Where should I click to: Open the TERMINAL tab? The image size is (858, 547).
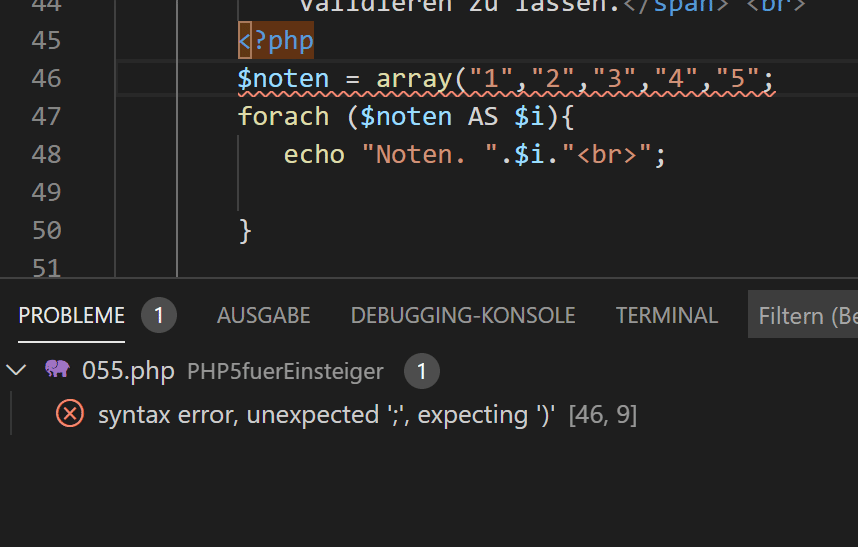[666, 316]
